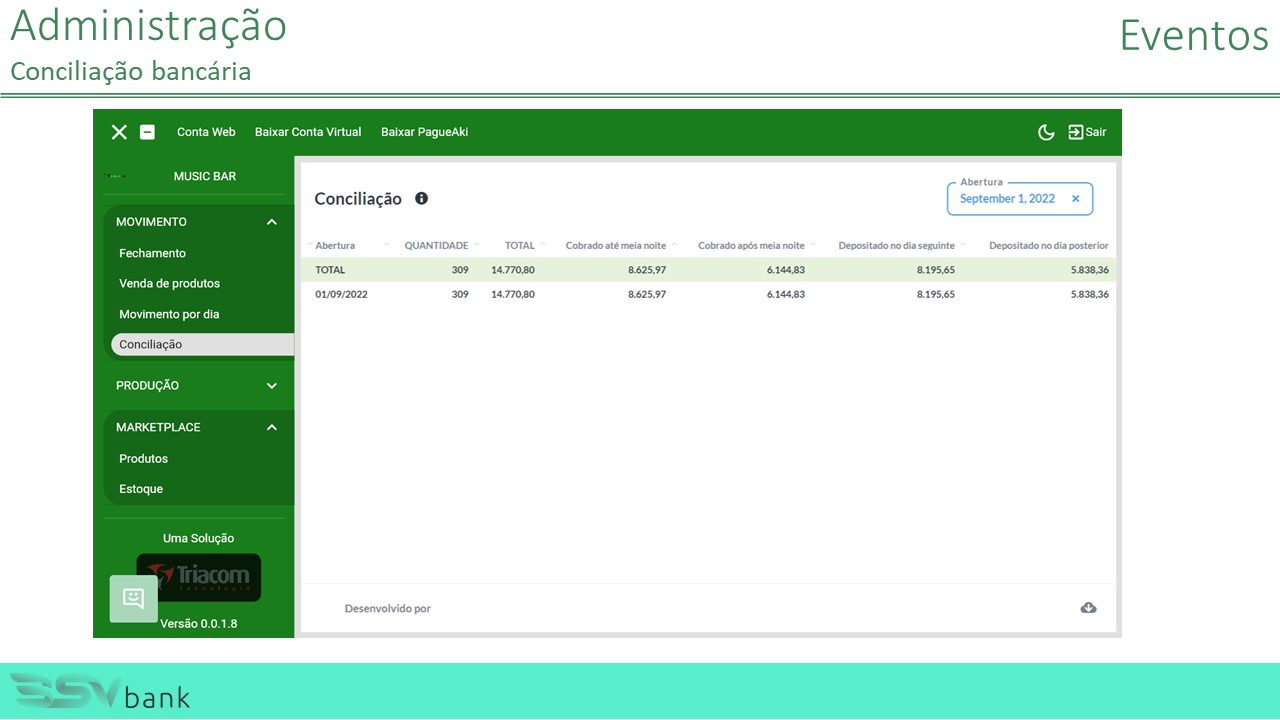Click the Desenvolvido por footer text
Viewport: 1280px width, 720px height.
coord(387,608)
